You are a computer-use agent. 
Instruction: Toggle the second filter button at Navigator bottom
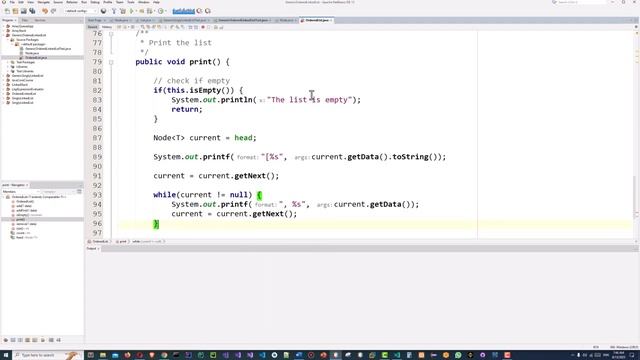click(13, 340)
